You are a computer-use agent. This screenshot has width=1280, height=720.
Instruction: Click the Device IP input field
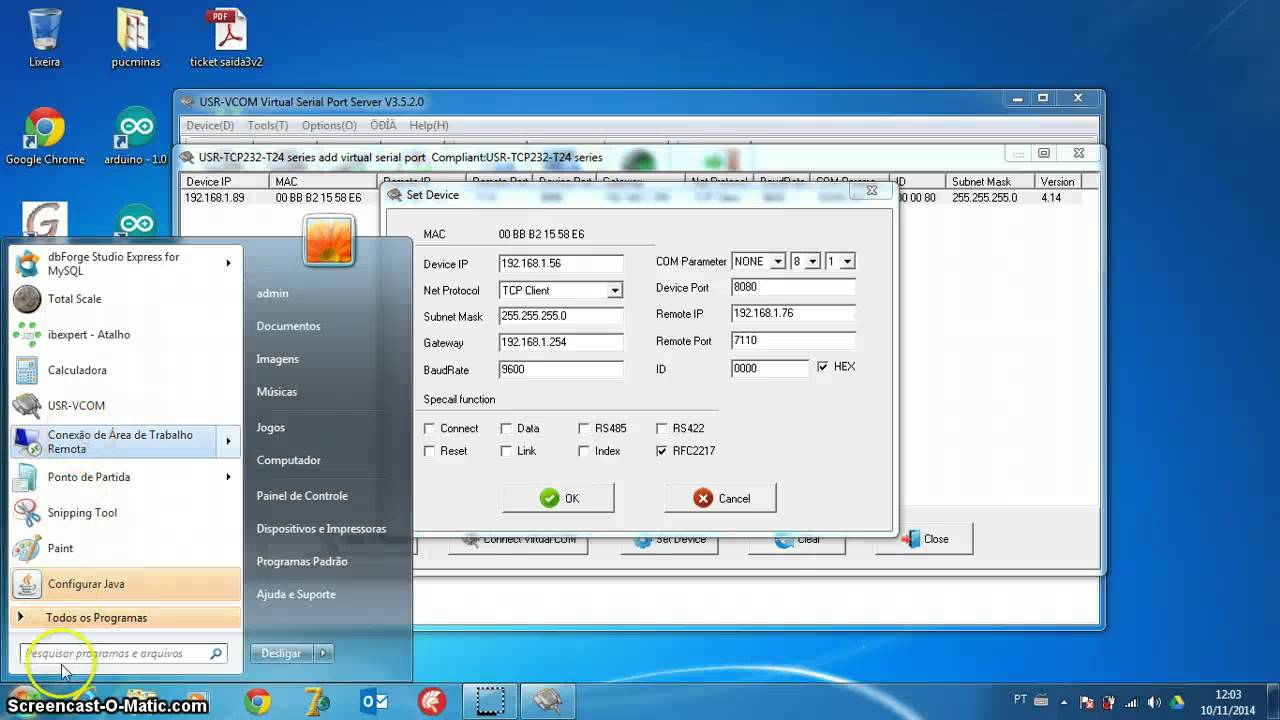(561, 264)
